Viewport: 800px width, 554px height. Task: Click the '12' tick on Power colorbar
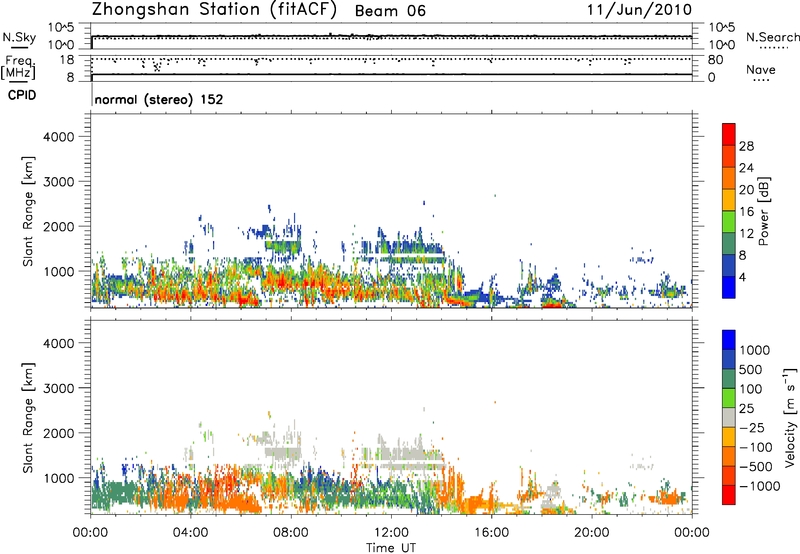tap(746, 234)
